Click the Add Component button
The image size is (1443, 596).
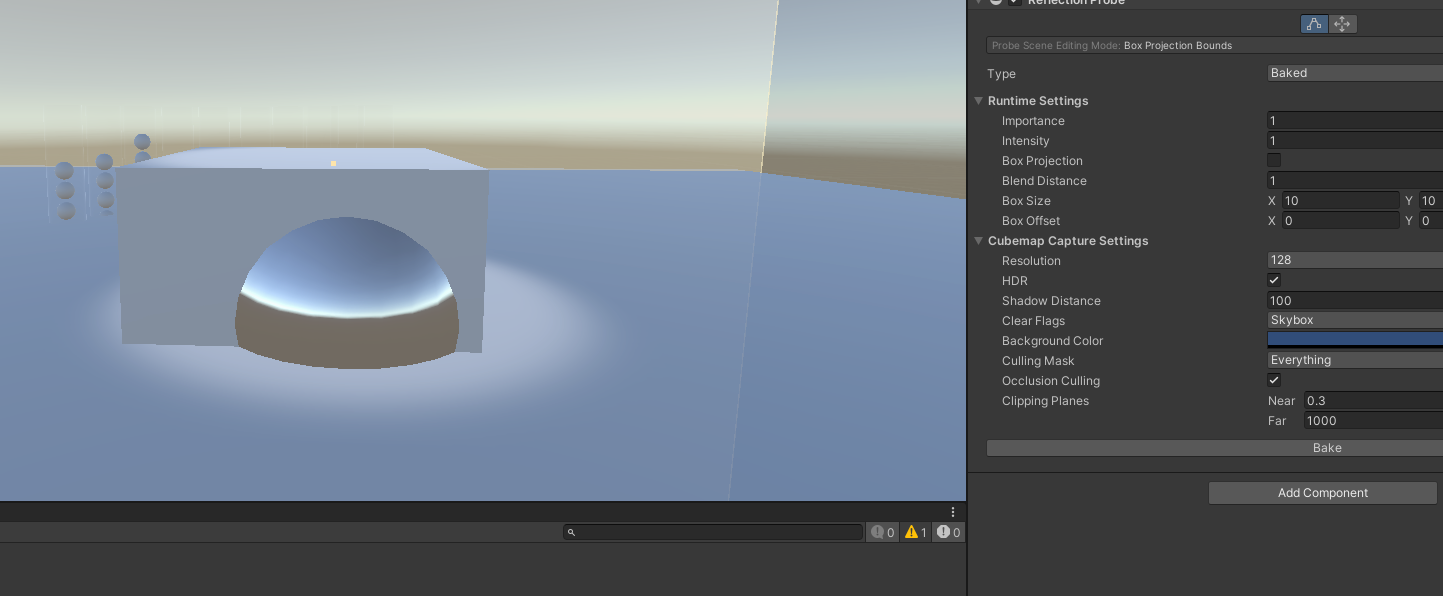pyautogui.click(x=1322, y=493)
